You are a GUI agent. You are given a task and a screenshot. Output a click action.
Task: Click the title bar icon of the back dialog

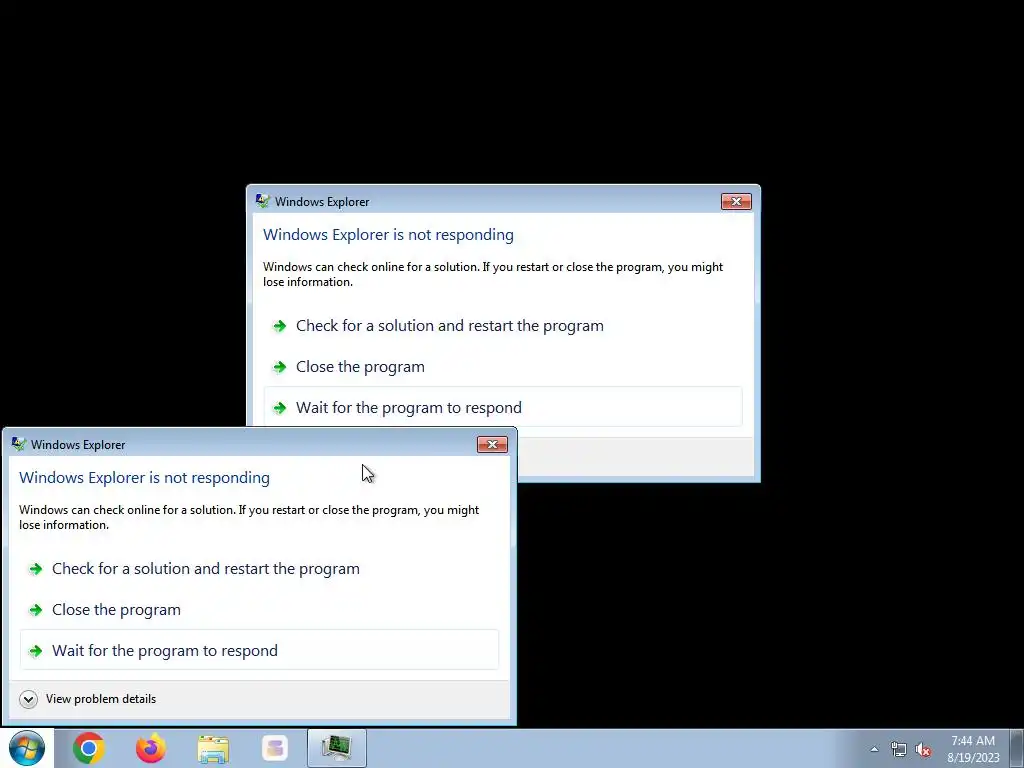[x=263, y=201]
